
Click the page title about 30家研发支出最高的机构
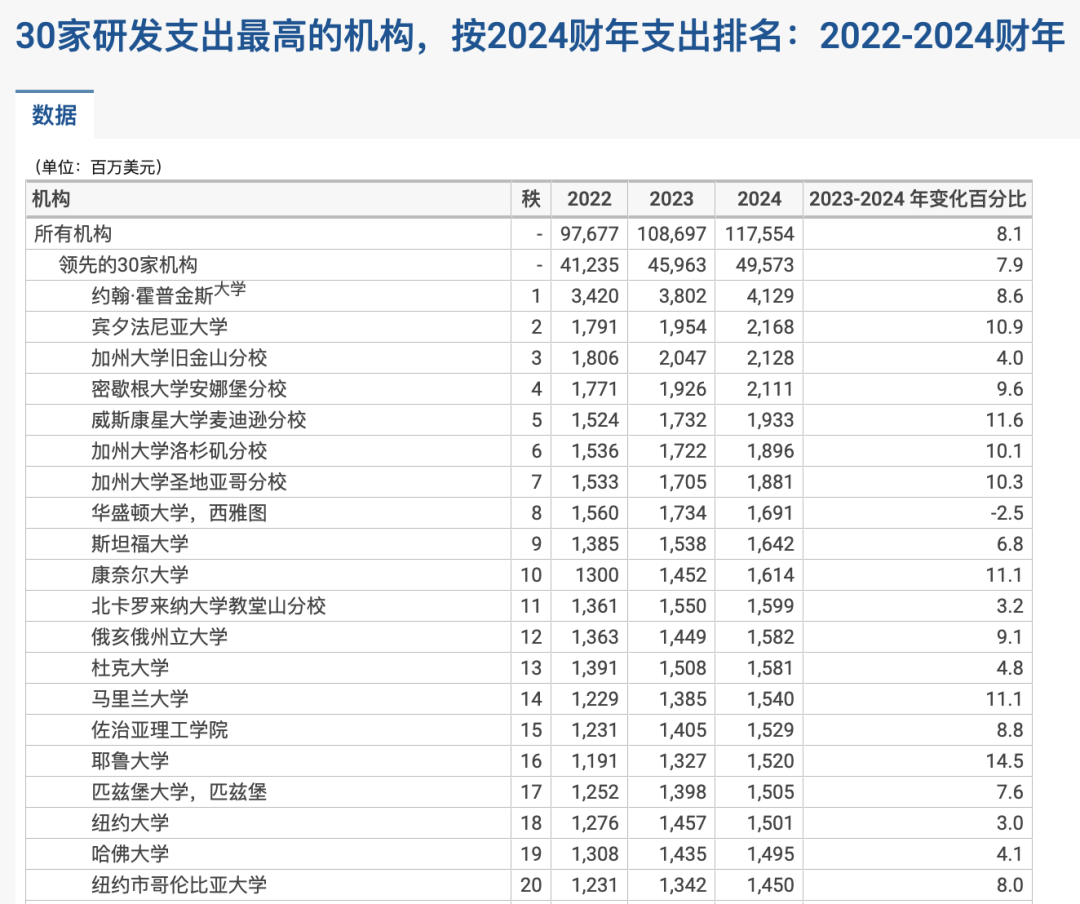point(540,35)
